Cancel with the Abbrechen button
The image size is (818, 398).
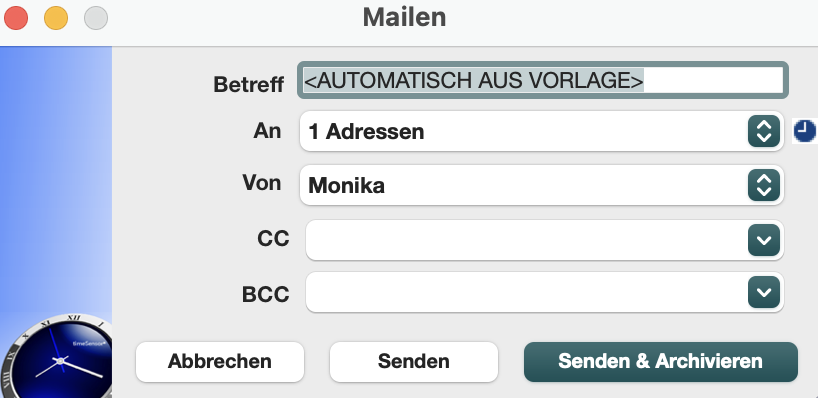pyautogui.click(x=220, y=361)
